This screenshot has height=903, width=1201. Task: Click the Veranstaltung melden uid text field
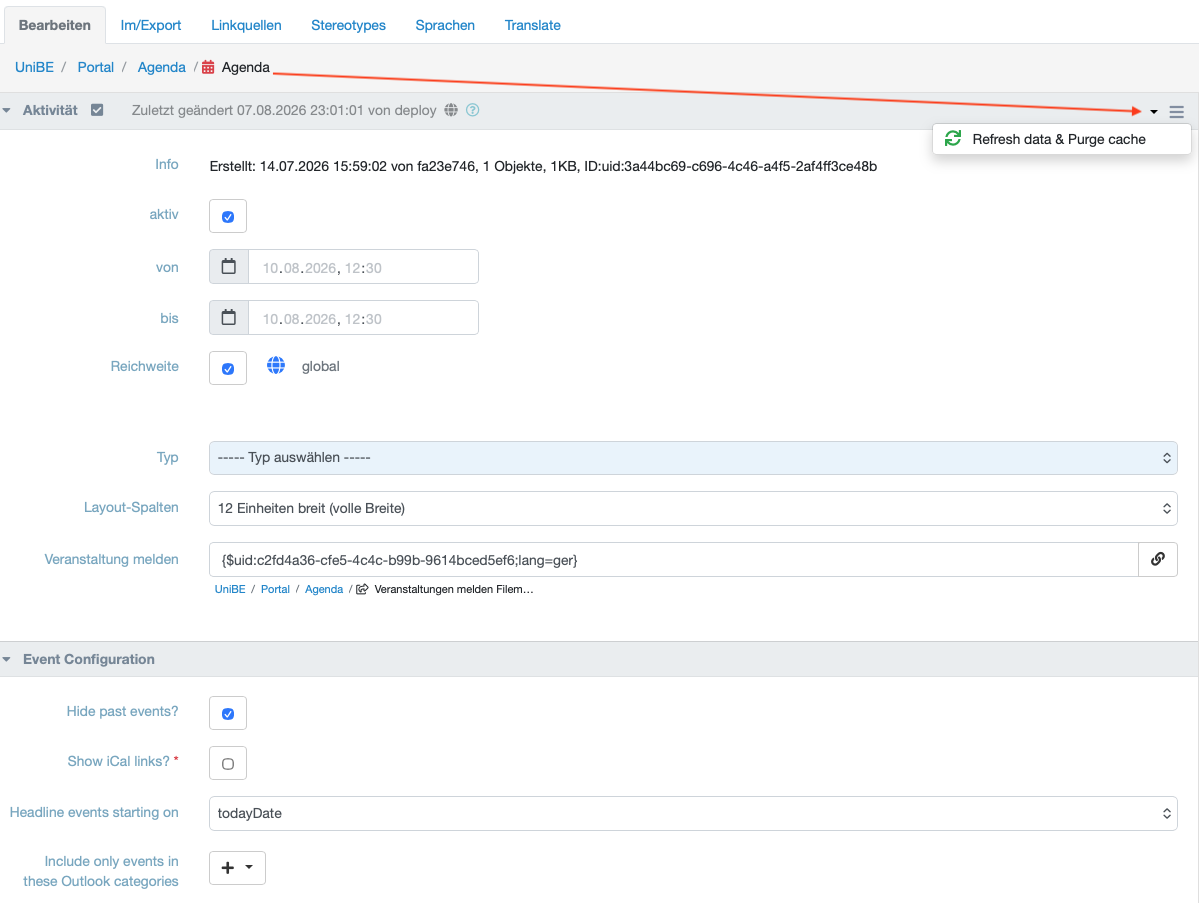[674, 560]
